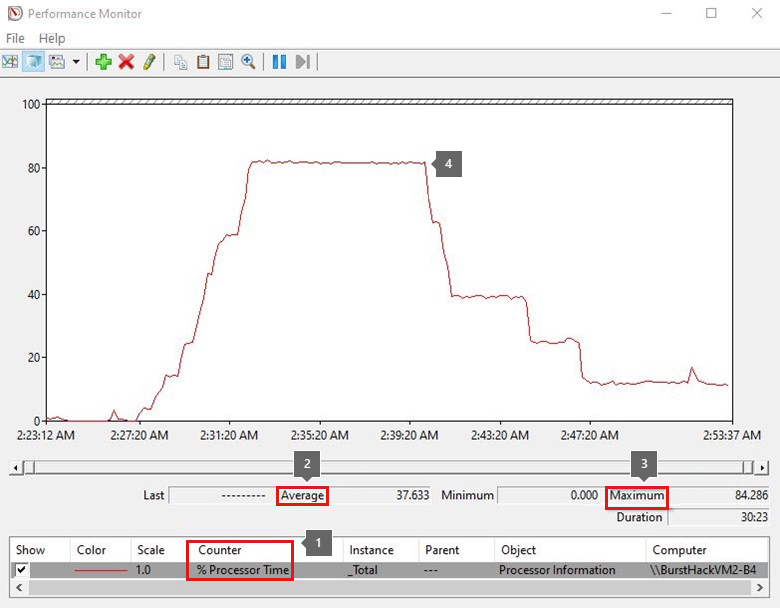Open the Help menu
Image resolution: width=780 pixels, height=608 pixels.
coord(52,38)
